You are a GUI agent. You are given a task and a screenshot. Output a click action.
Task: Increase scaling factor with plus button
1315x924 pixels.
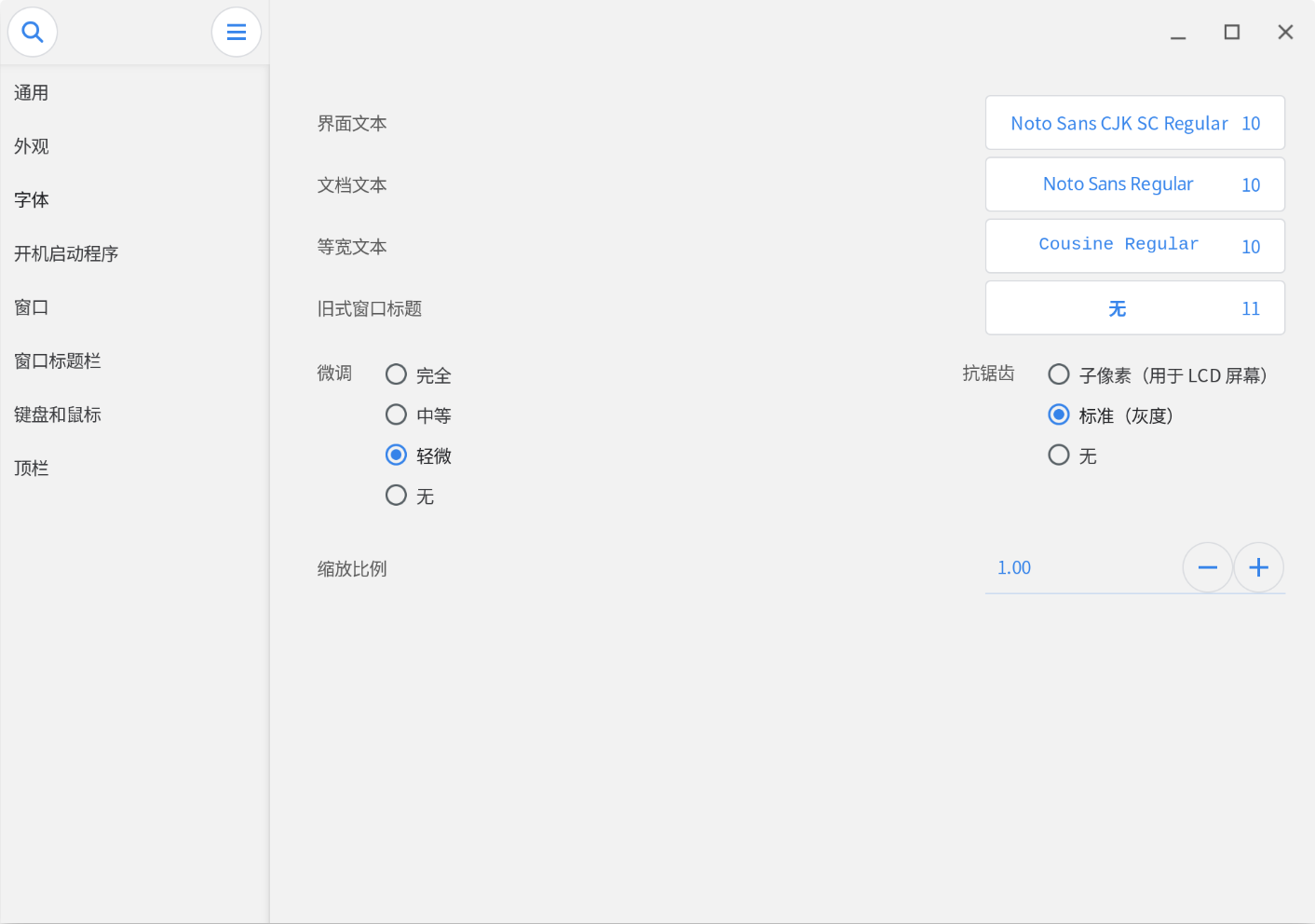tap(1258, 567)
